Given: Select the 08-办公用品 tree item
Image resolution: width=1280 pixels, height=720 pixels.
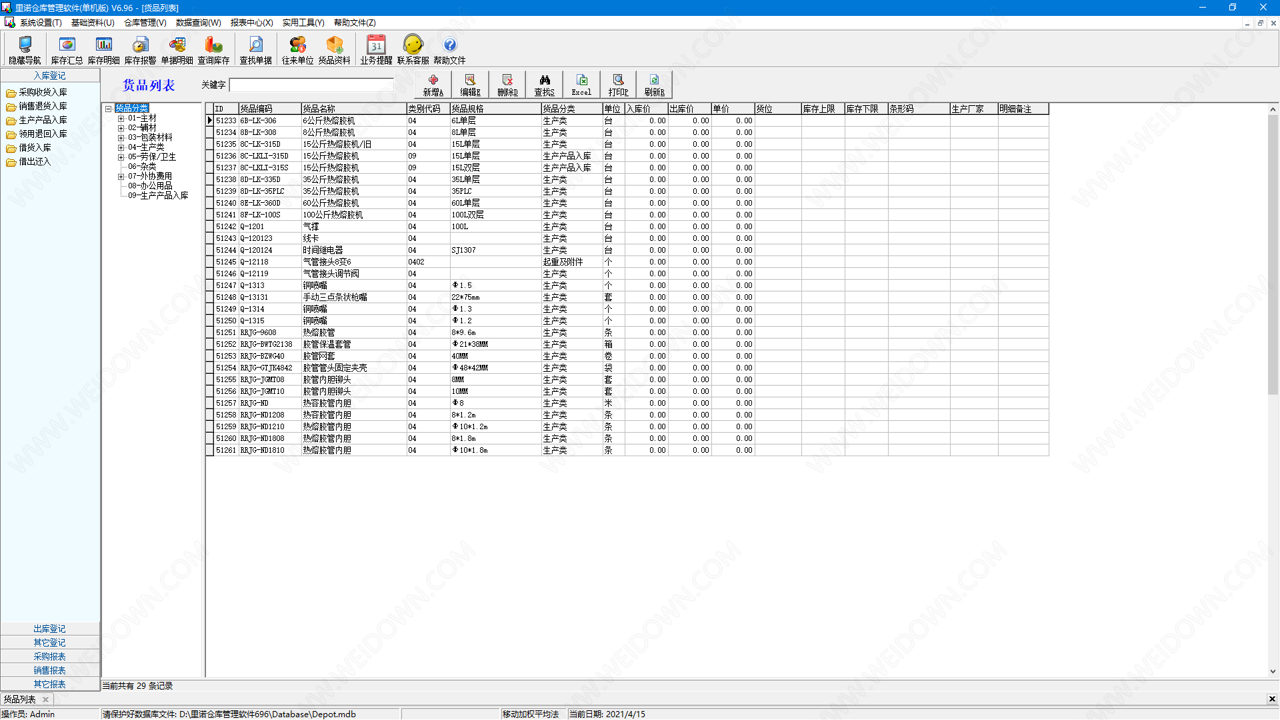Looking at the screenshot, I should click(150, 186).
